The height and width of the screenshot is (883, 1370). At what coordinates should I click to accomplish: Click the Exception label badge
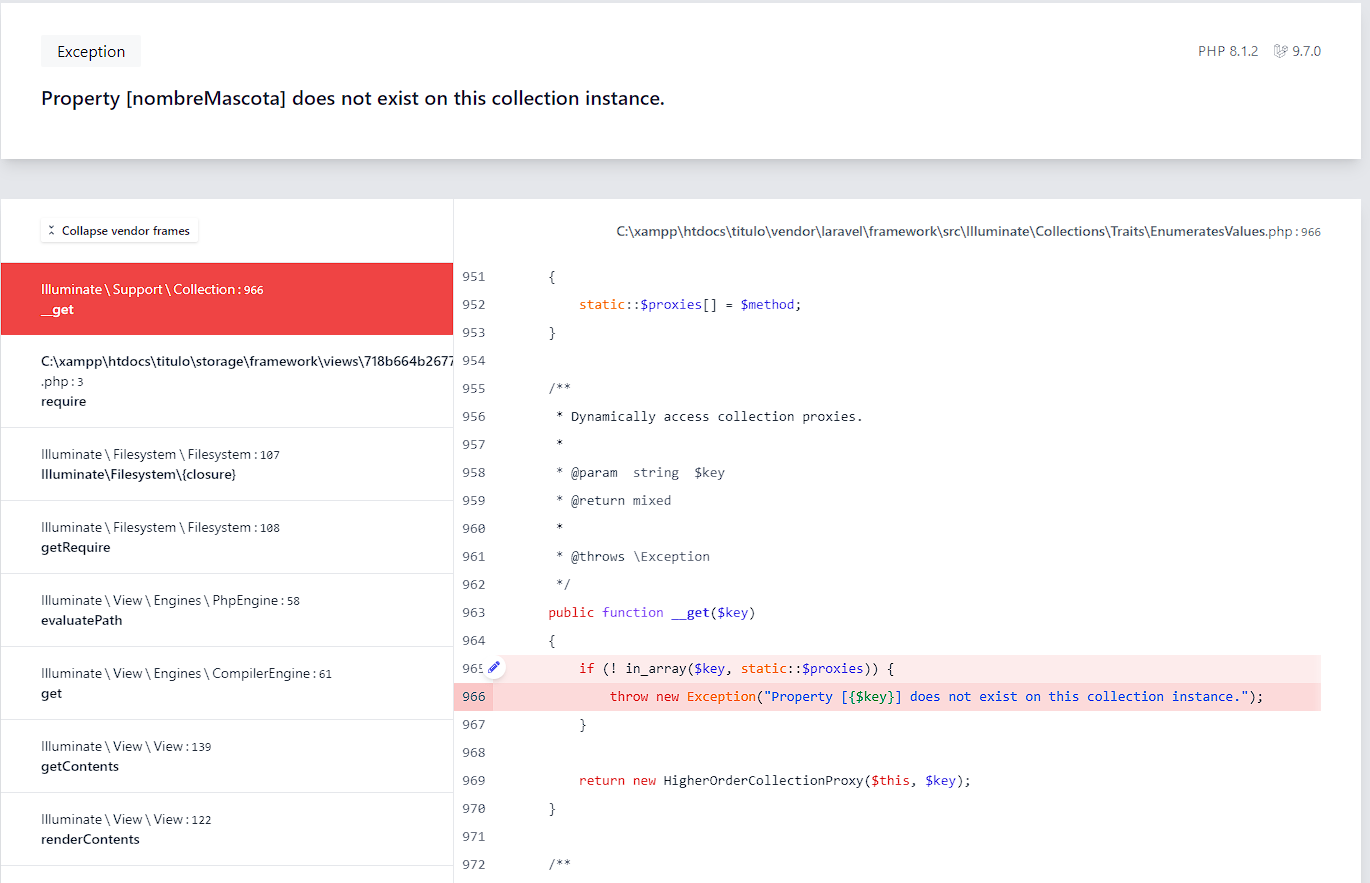click(x=91, y=51)
